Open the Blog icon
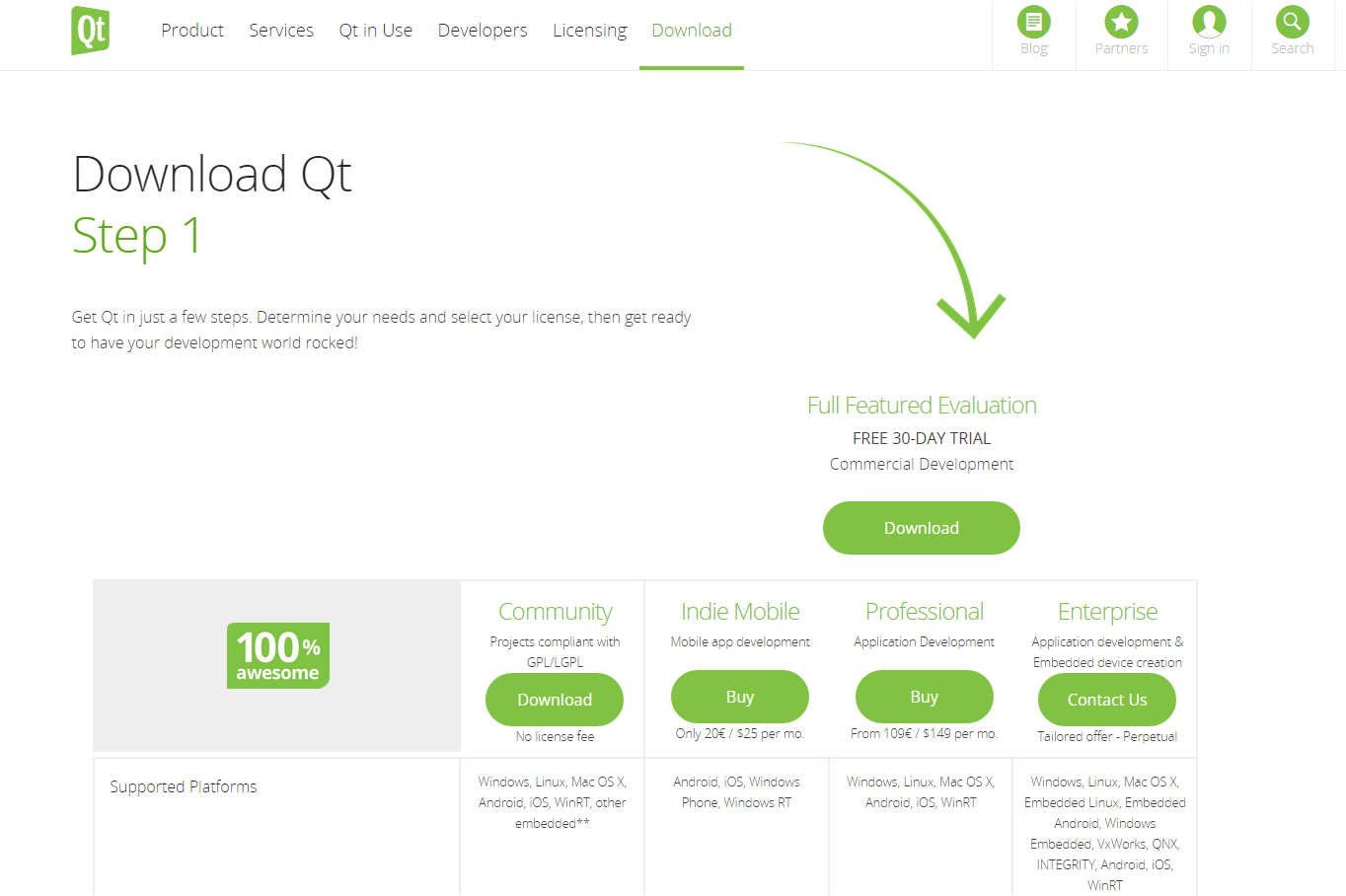1346x896 pixels. point(1033,22)
